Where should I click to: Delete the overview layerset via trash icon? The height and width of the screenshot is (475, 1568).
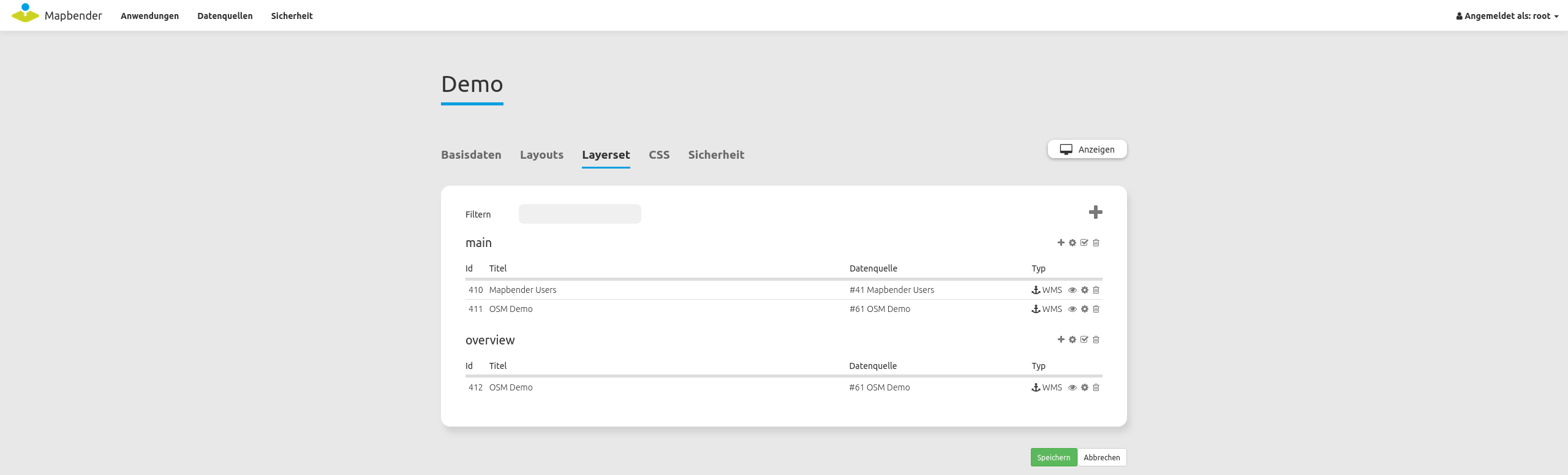click(1096, 340)
